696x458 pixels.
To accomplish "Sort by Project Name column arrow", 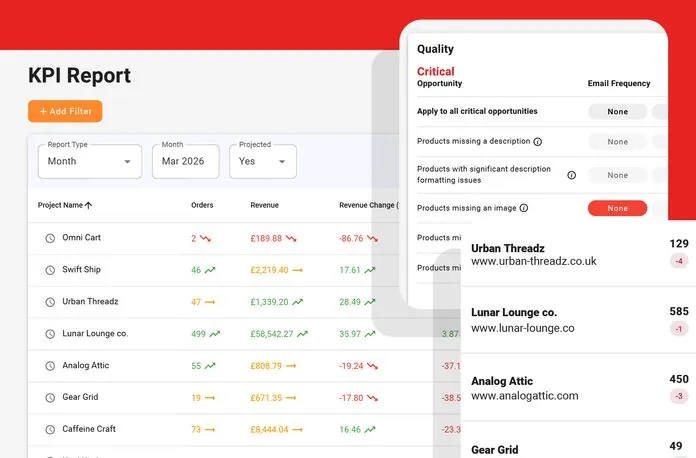I will (89, 205).
